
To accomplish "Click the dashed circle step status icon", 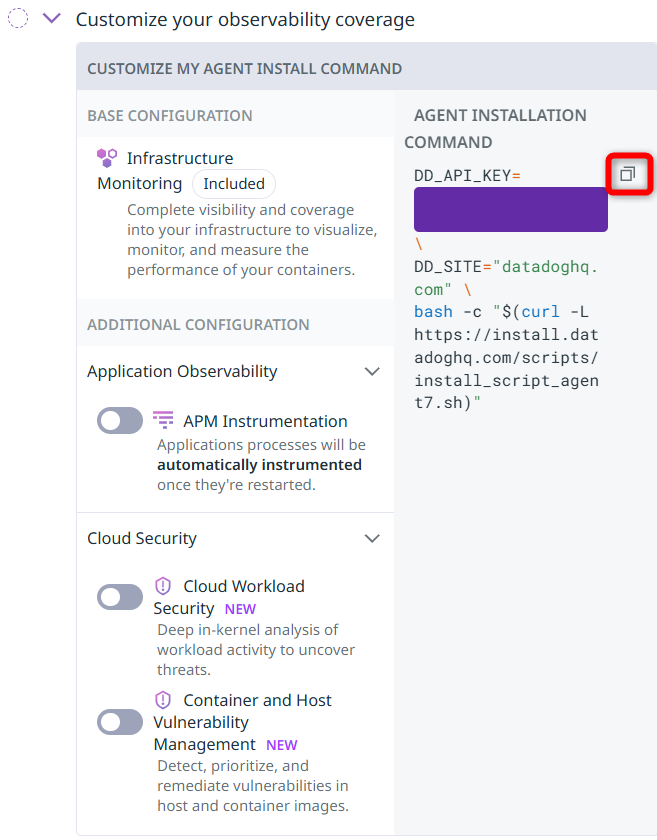I will pos(18,18).
